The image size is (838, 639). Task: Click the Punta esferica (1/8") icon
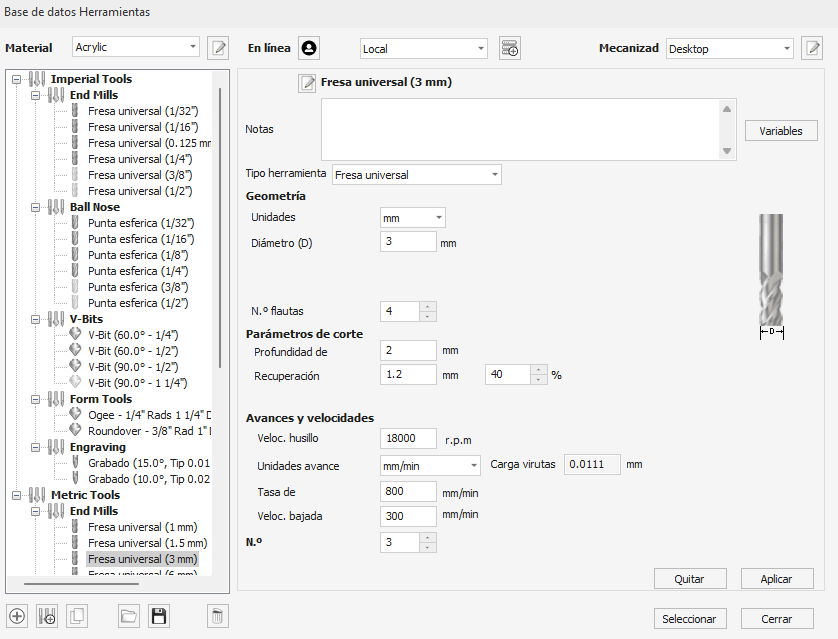[75, 255]
